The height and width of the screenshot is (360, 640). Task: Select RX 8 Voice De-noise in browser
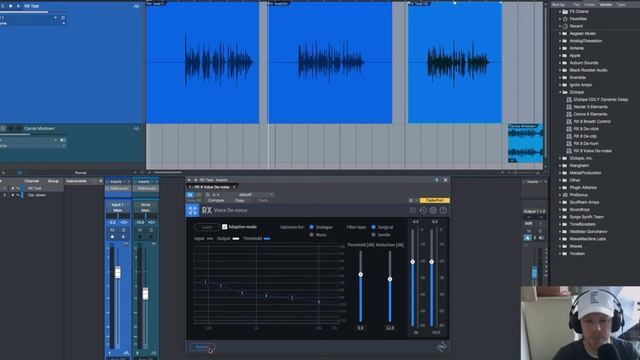click(592, 151)
